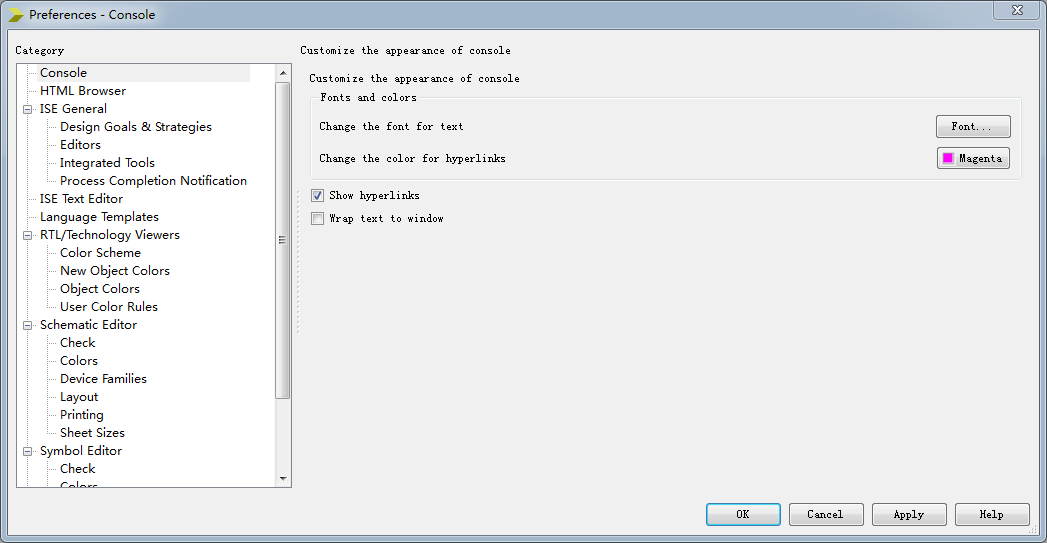Click the Category list vertical scrollbar thumb
1047x543 pixels.
coord(283,240)
